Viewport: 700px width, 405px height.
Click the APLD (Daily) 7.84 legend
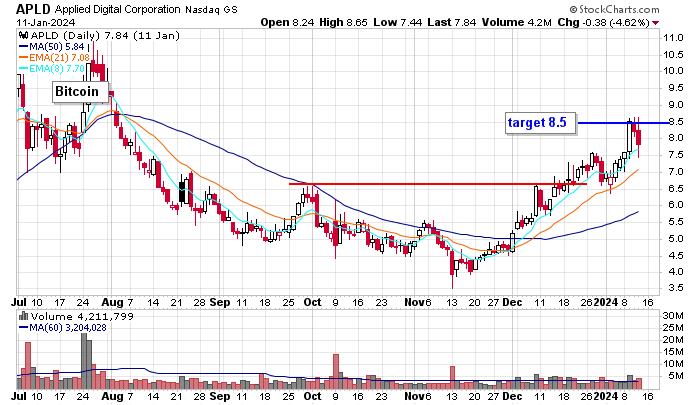105,35
